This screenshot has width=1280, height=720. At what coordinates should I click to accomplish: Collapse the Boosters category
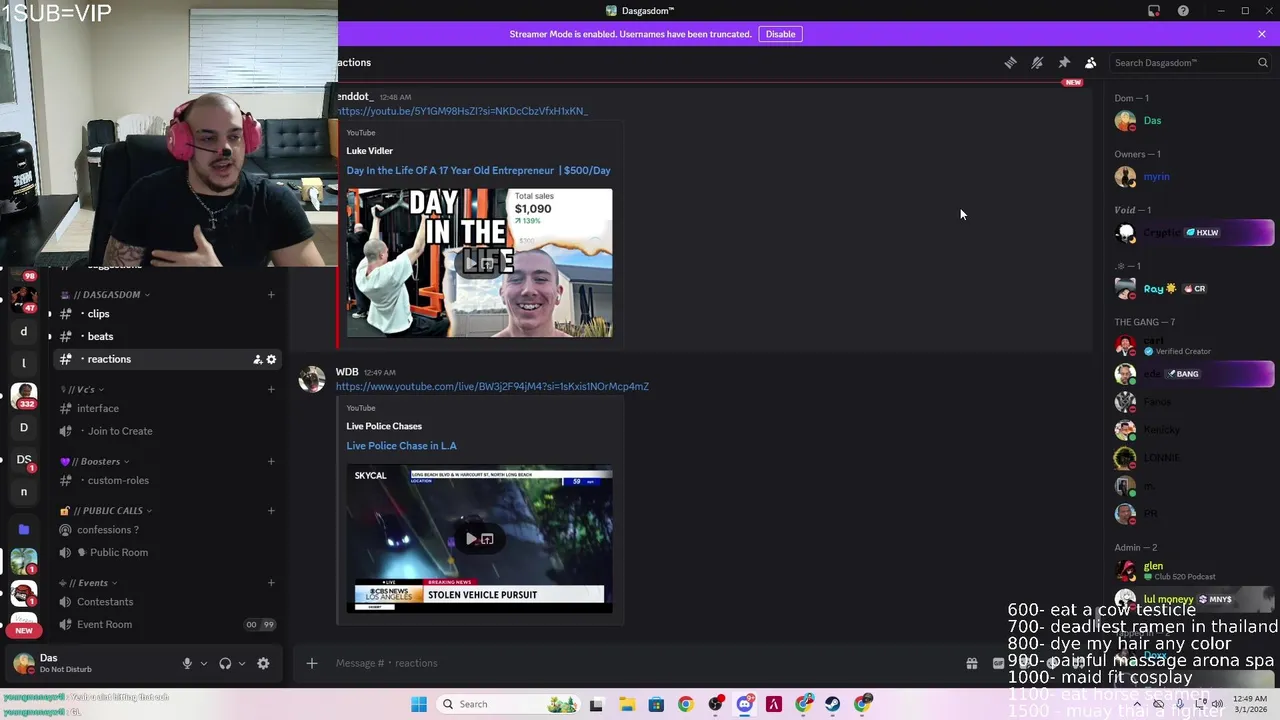(95, 461)
